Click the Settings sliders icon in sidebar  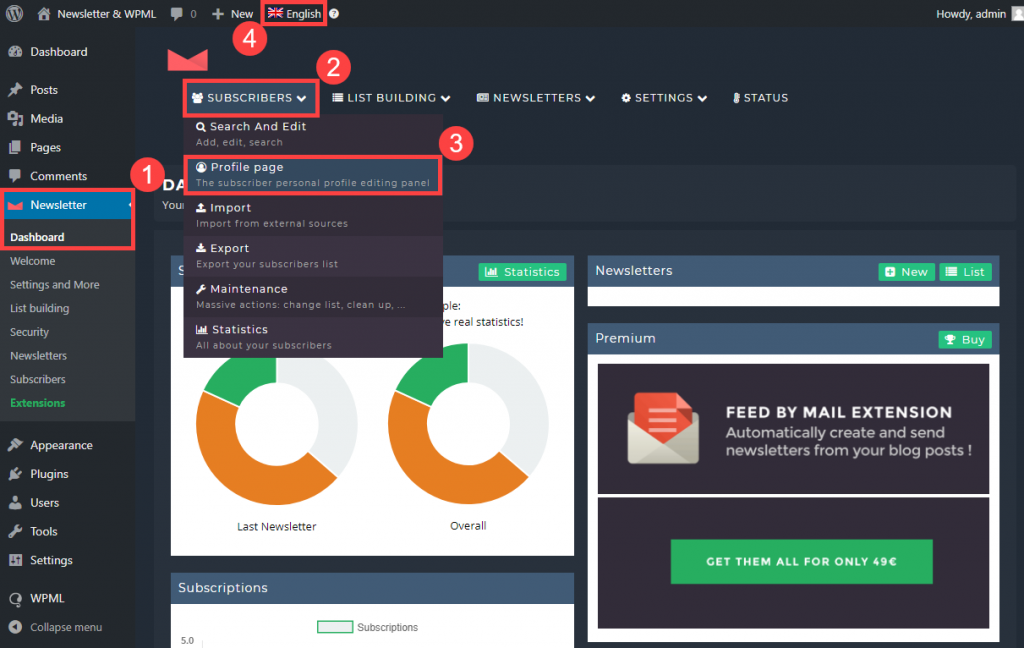point(16,560)
